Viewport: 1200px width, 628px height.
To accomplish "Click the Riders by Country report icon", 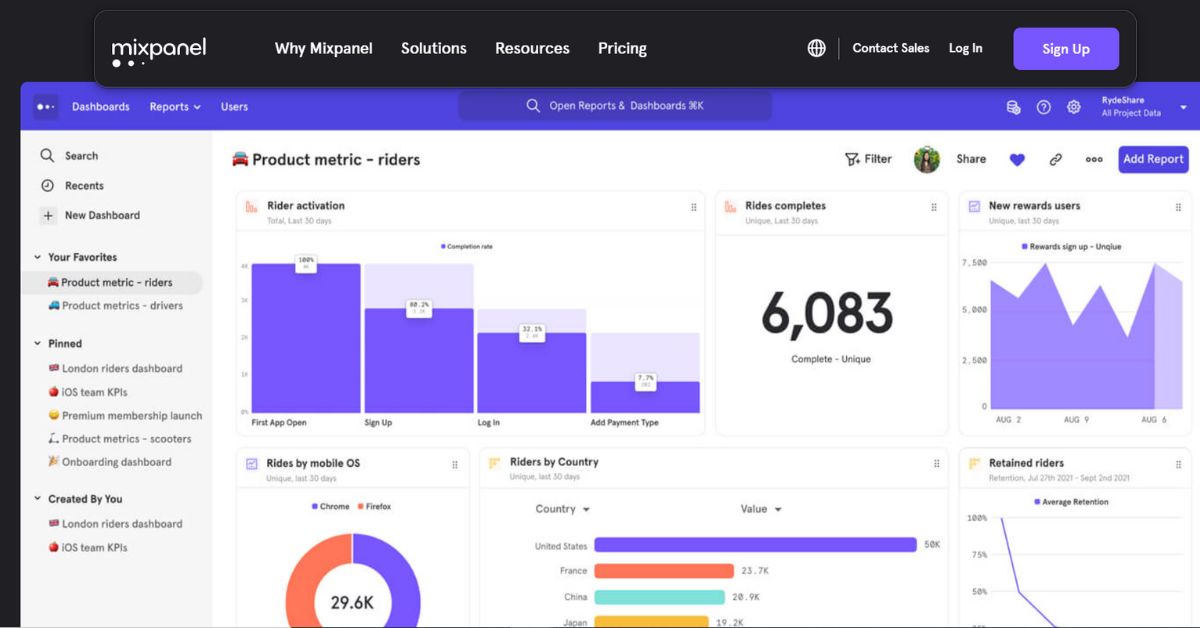I will pyautogui.click(x=495, y=463).
